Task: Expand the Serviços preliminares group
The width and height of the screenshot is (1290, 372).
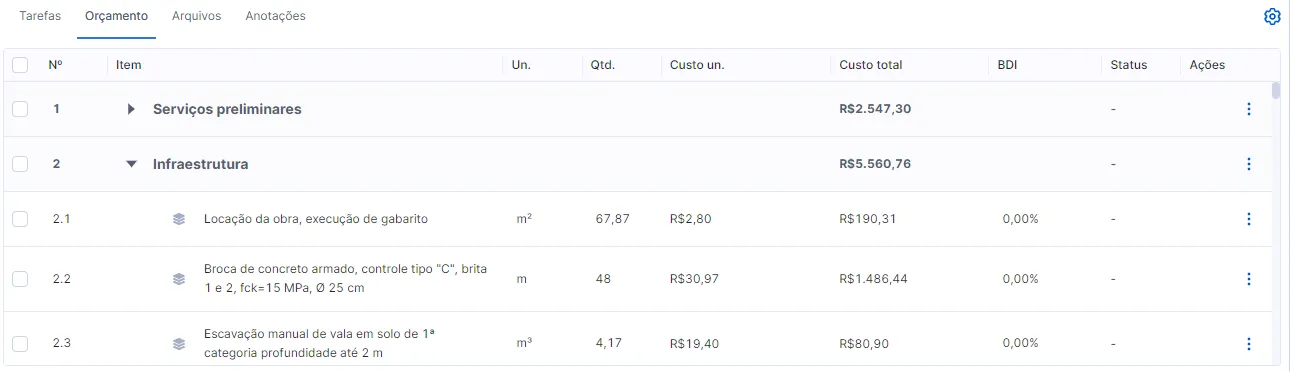Action: coord(131,109)
